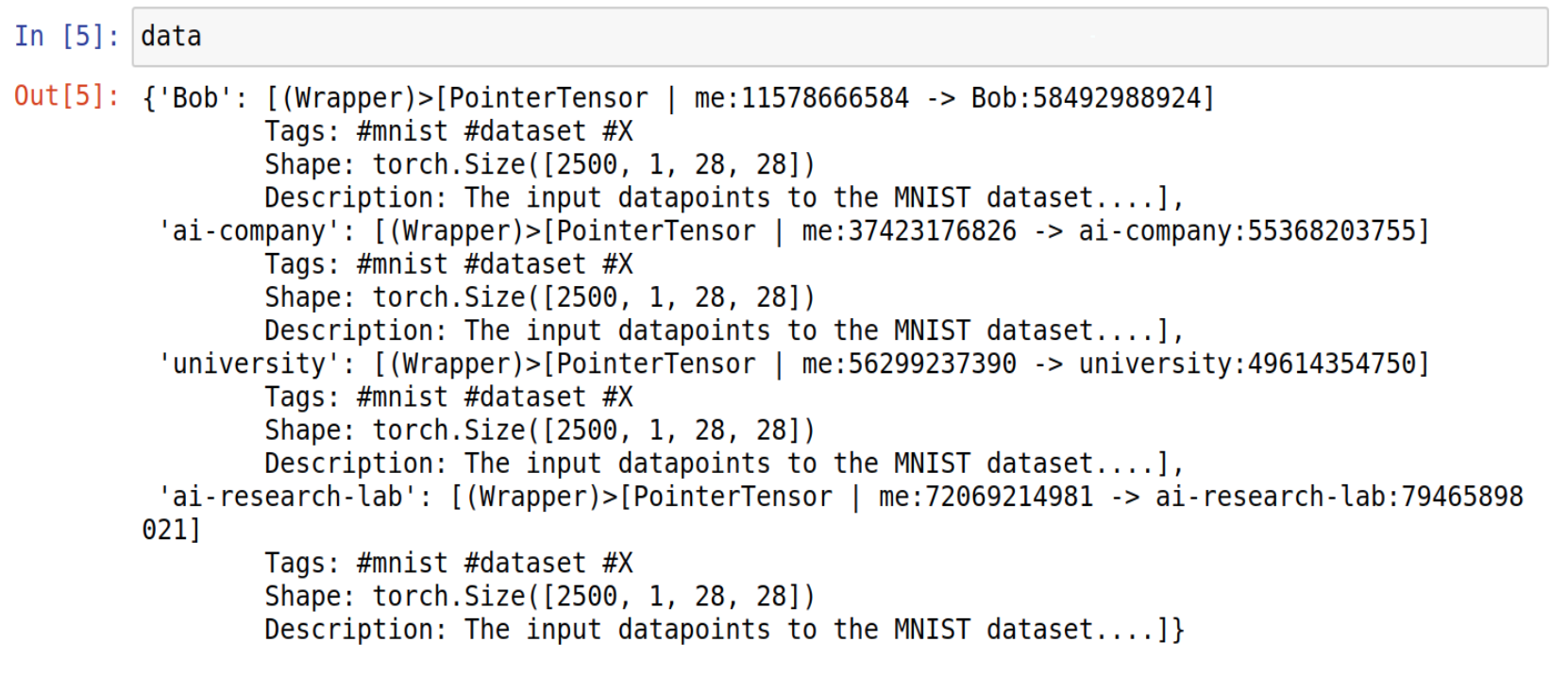Image resolution: width=1568 pixels, height=676 pixels.
Task: Click the Description line under university entry
Action: coord(724,464)
